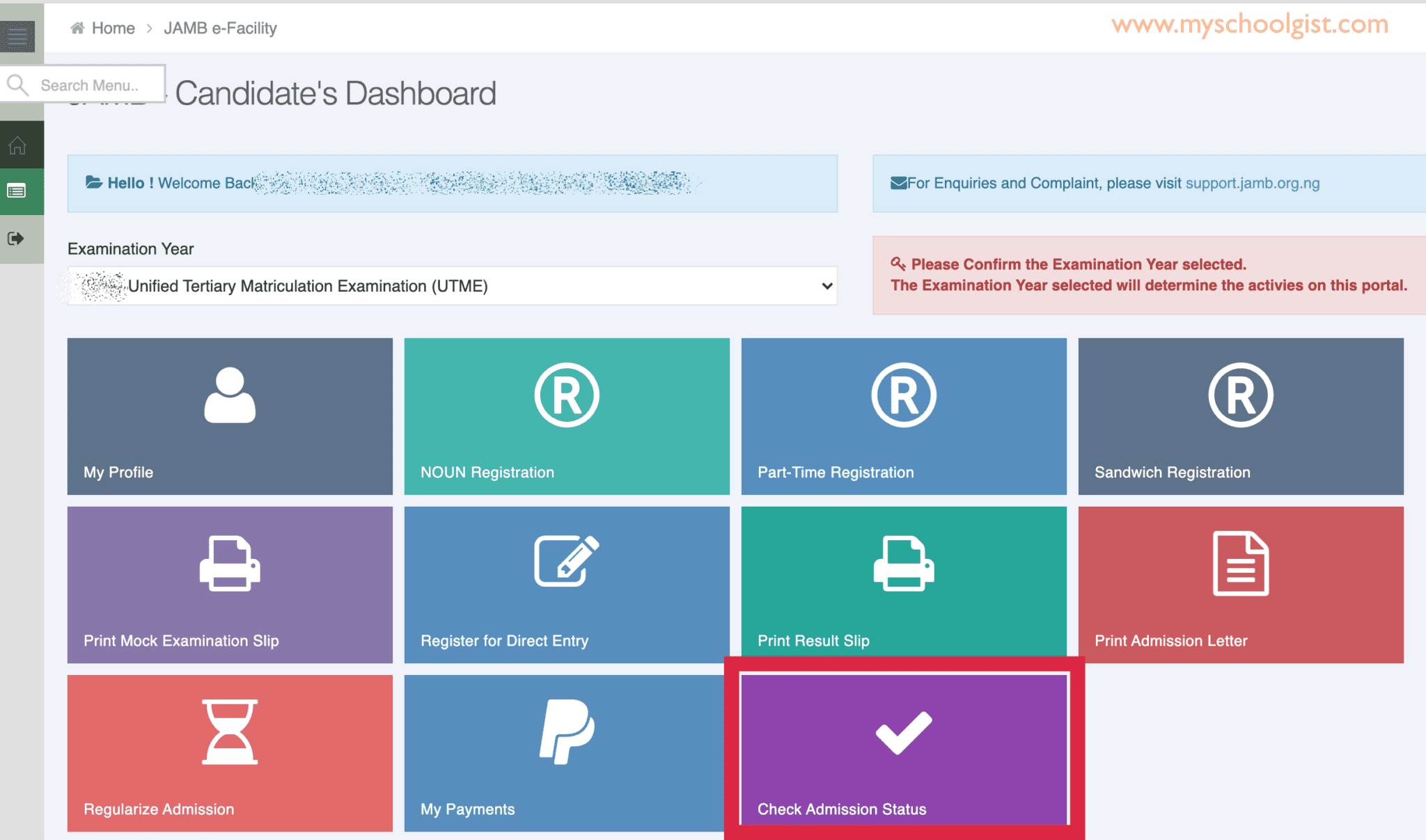Click the home icon in the sidebar
1426x840 pixels.
click(17, 145)
